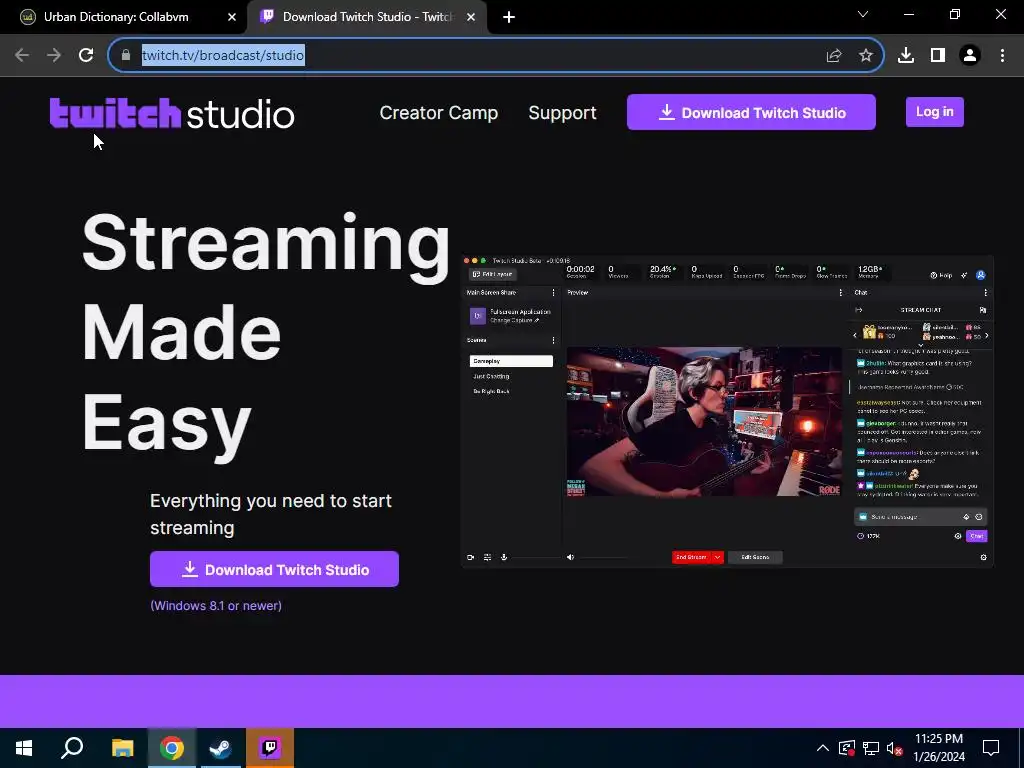This screenshot has width=1024, height=768.
Task: Open the Windows Start menu
Action: tap(24, 748)
